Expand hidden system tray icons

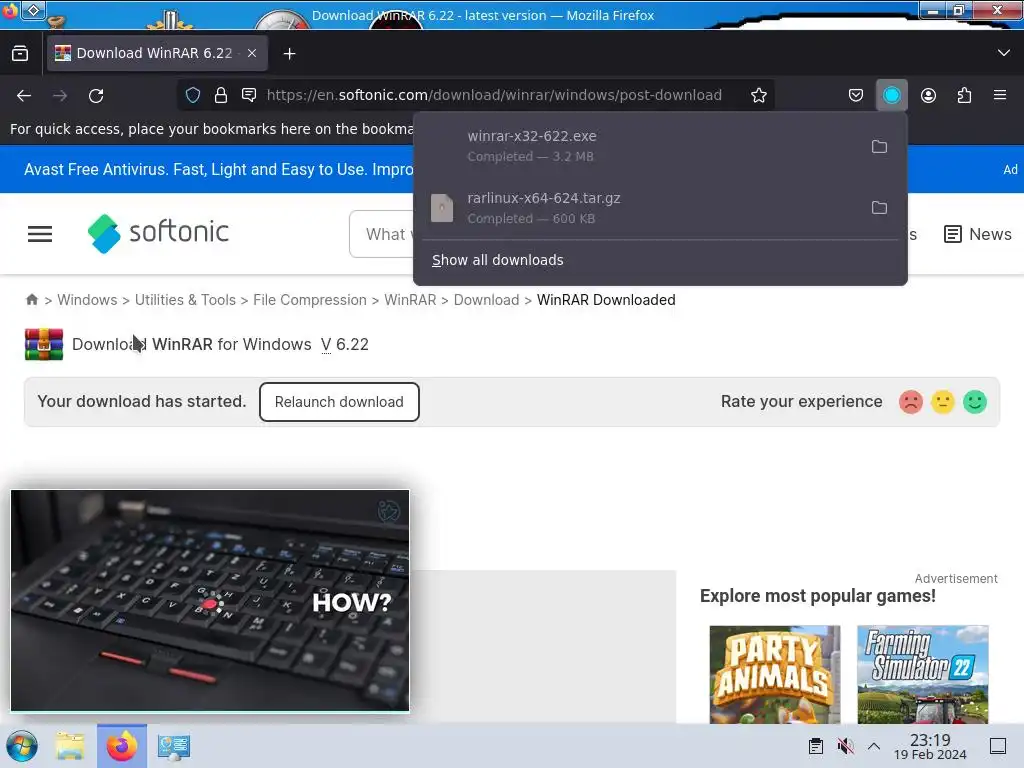pos(874,746)
